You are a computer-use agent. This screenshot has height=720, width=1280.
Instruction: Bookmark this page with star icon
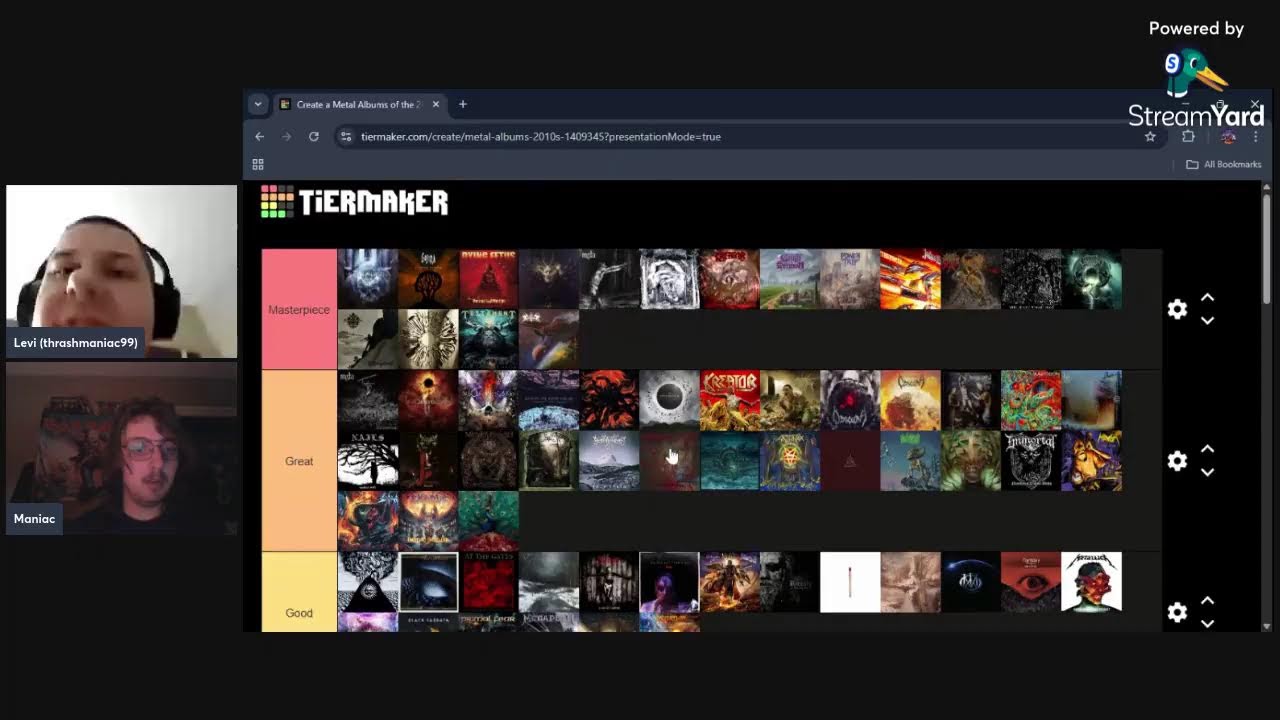pos(1150,136)
